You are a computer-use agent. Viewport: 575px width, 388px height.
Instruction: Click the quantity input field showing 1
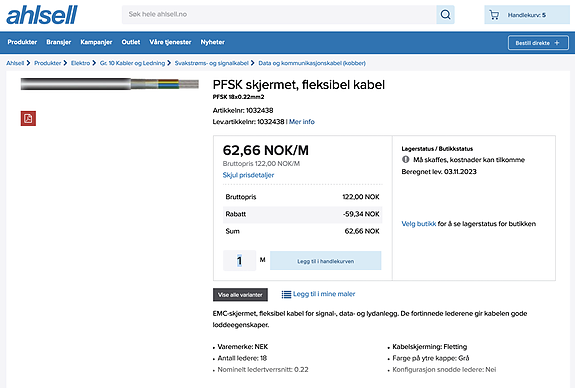coord(239,261)
